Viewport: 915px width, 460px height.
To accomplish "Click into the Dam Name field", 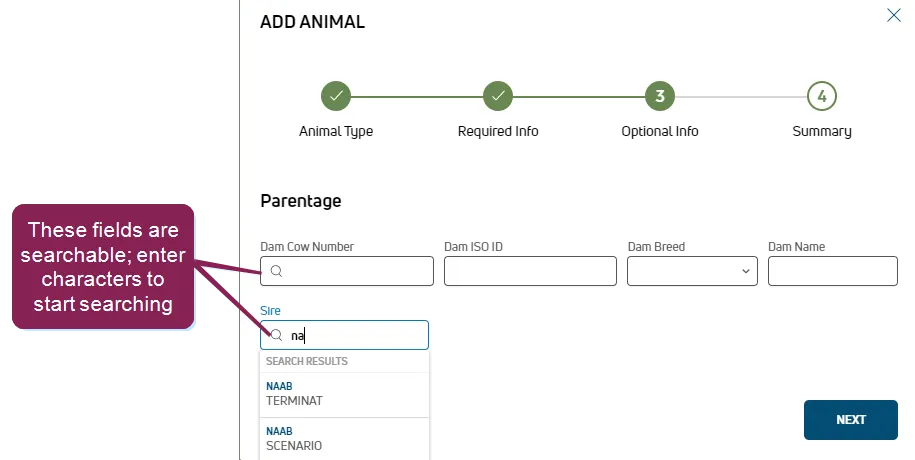I will click(x=832, y=271).
